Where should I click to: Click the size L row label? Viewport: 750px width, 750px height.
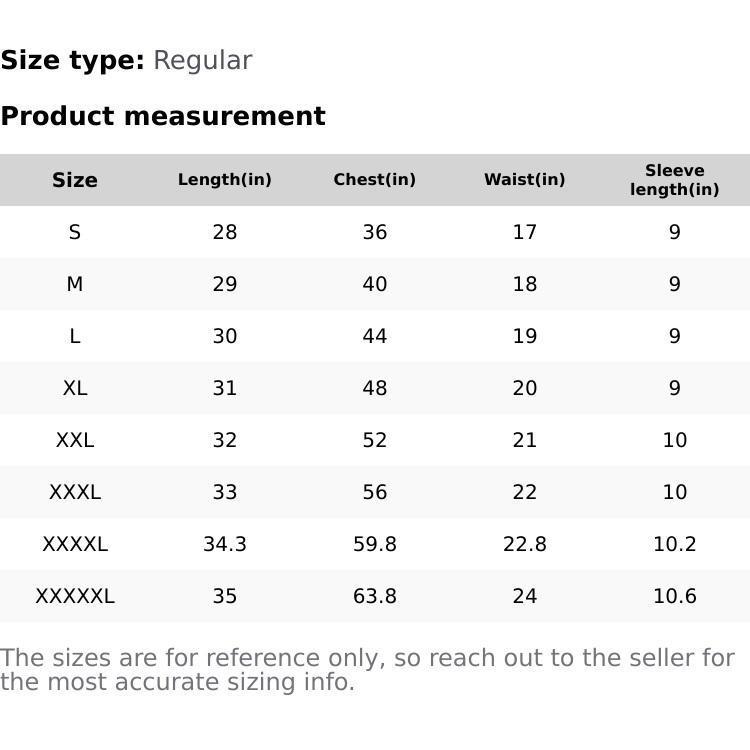[x=75, y=336]
